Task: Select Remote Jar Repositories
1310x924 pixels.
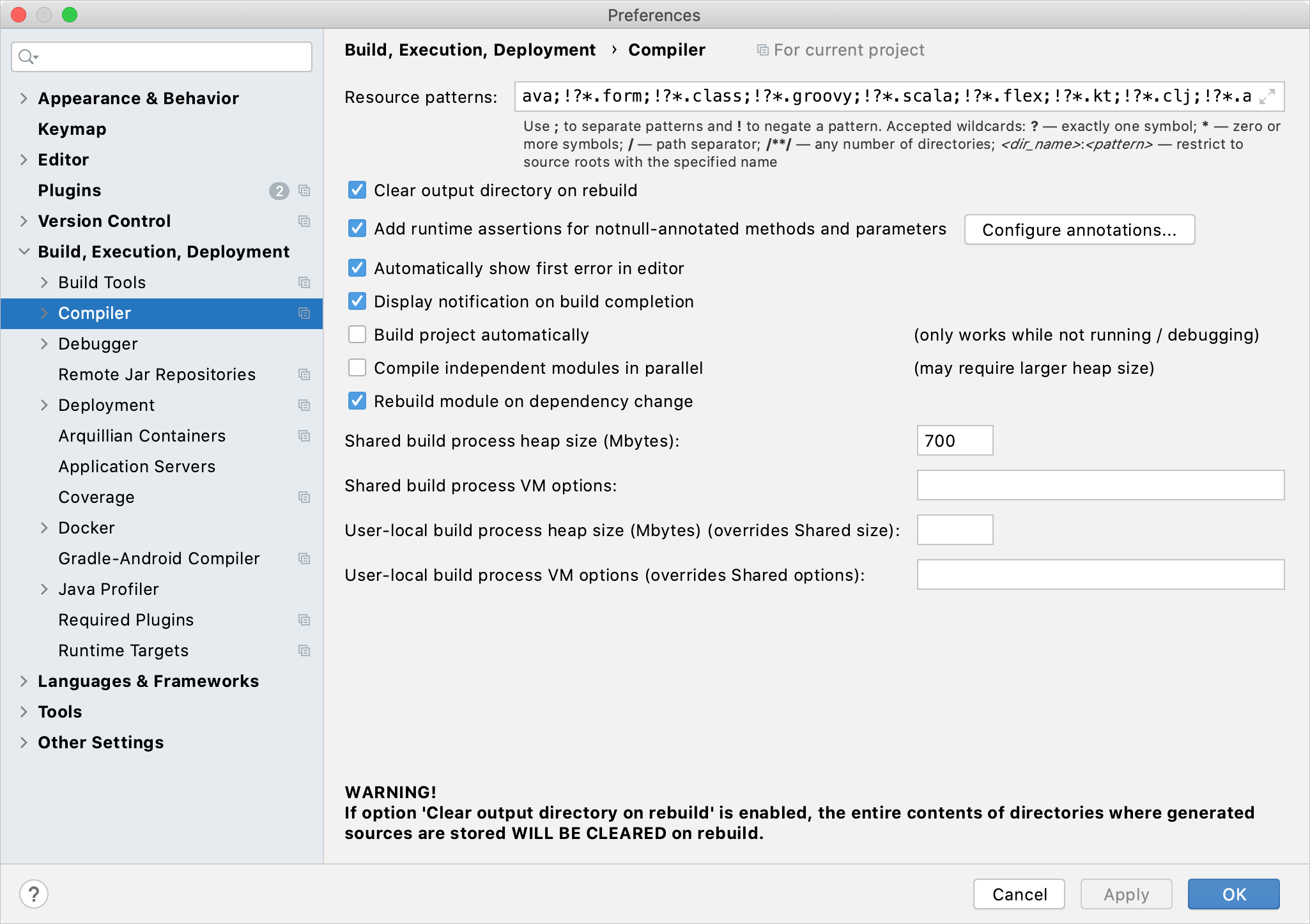Action: click(x=157, y=374)
